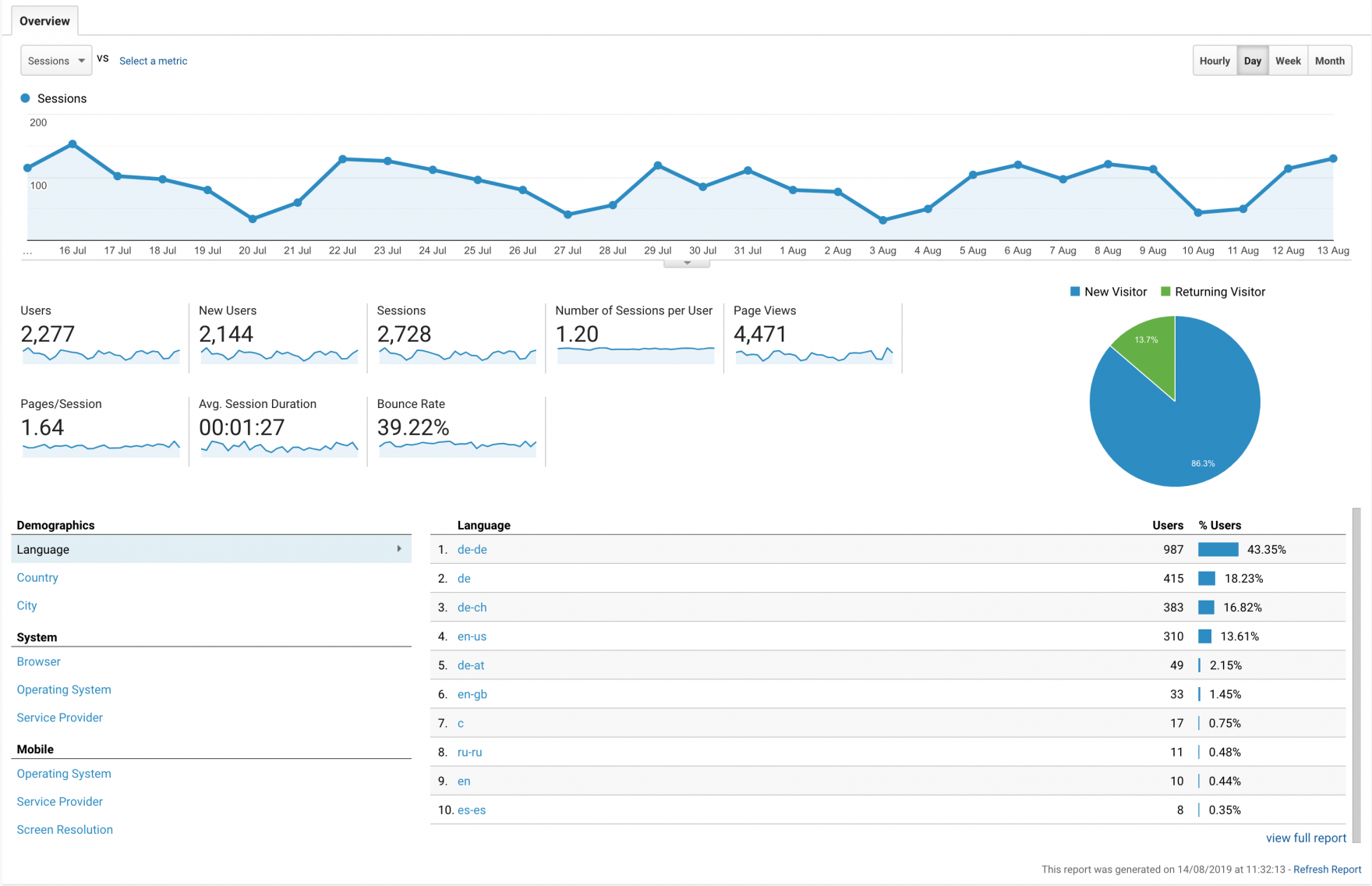Click the blue New Visitor legend square

1075,292
